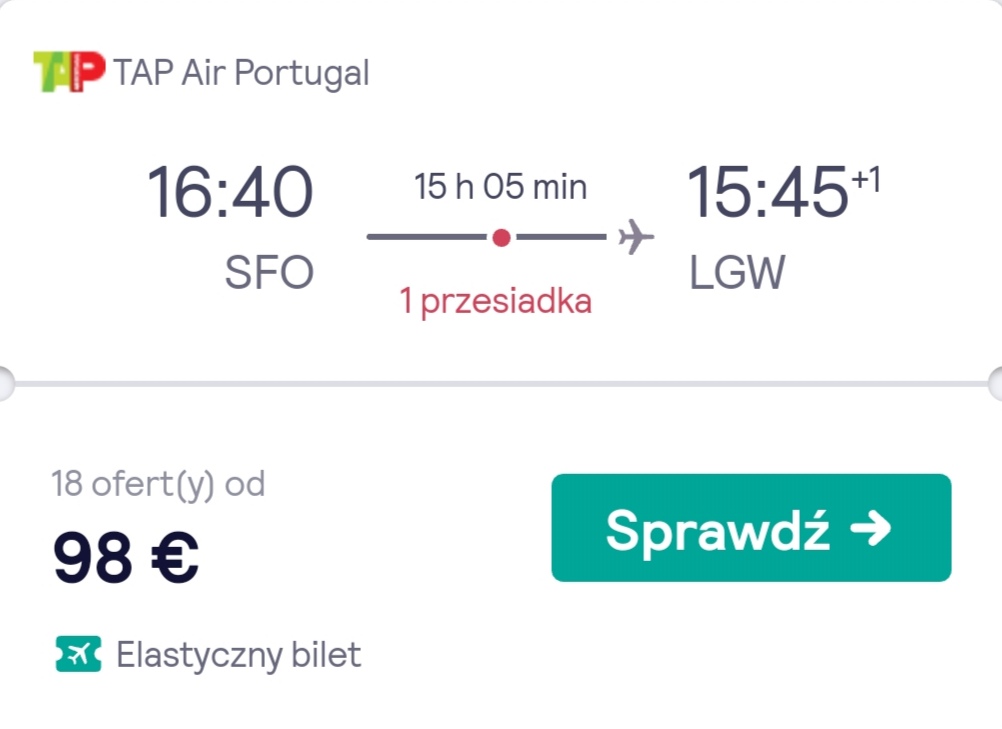
Task: Click the TAP Air Portugal logo
Action: [69, 72]
